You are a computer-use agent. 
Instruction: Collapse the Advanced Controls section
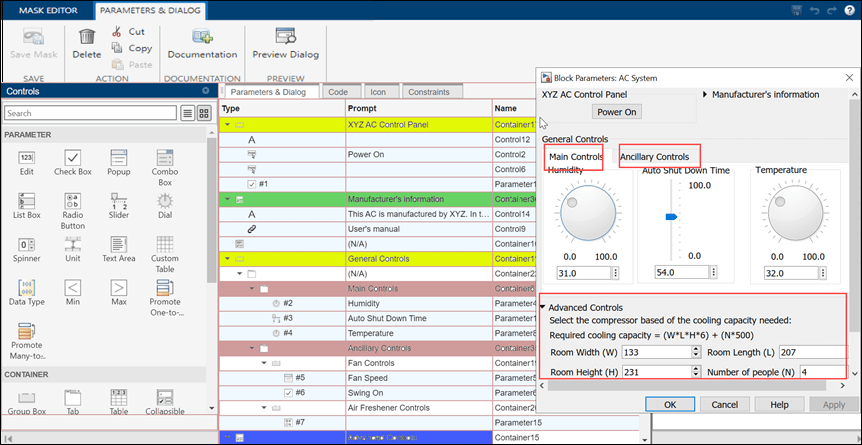[543, 307]
